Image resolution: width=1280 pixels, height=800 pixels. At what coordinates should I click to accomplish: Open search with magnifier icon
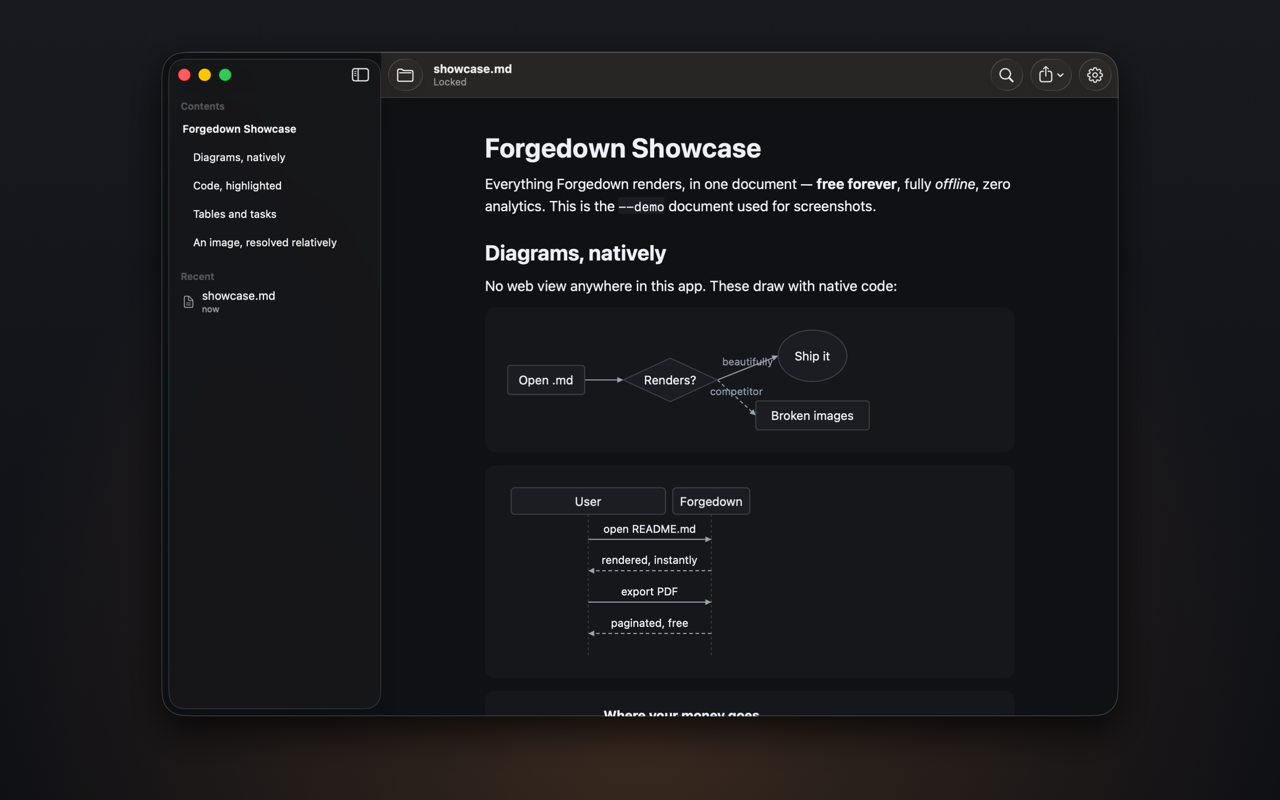pos(1006,75)
